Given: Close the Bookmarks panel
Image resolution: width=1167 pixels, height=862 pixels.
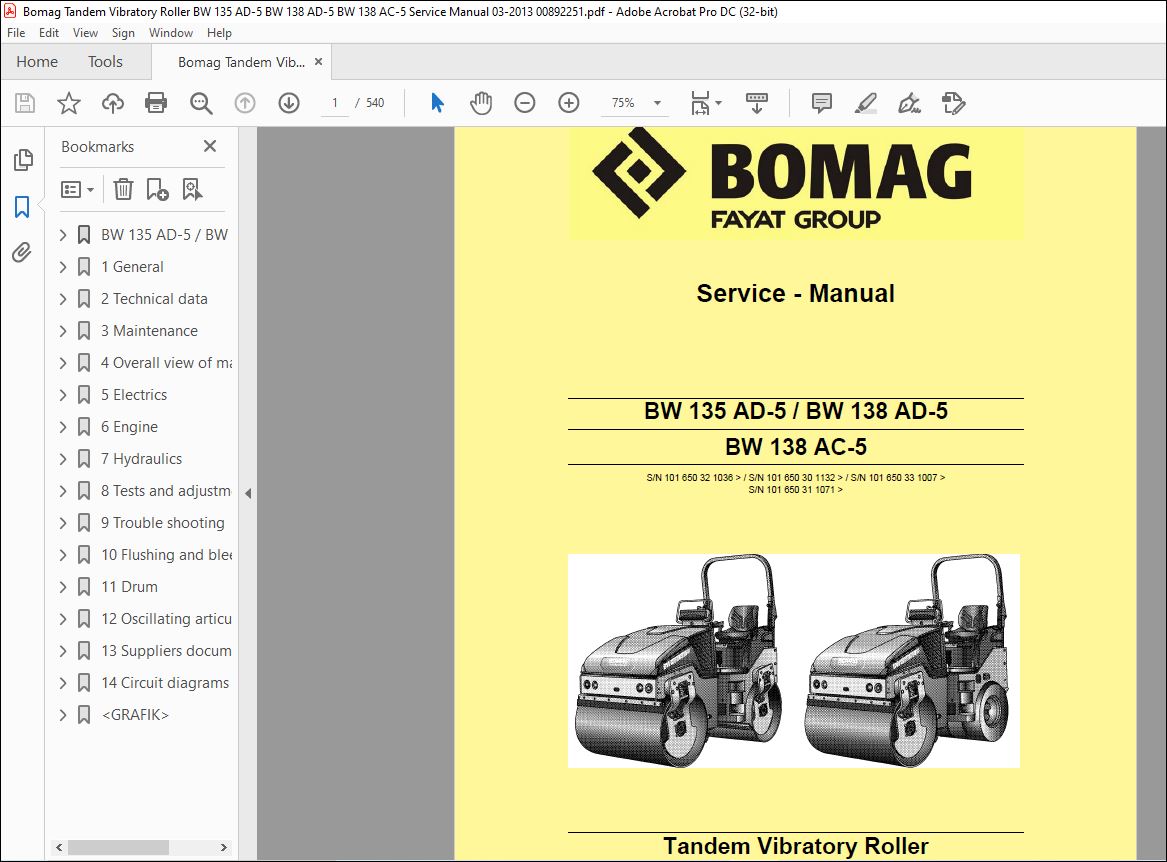Looking at the screenshot, I should (210, 147).
